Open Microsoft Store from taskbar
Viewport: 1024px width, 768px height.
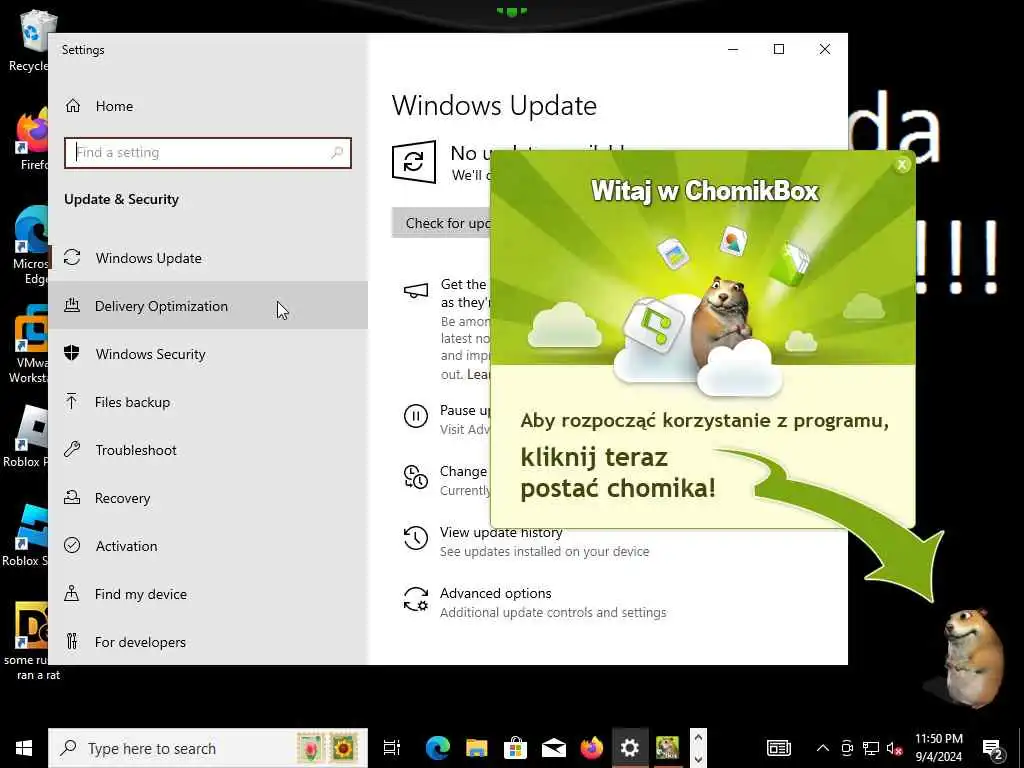point(515,748)
